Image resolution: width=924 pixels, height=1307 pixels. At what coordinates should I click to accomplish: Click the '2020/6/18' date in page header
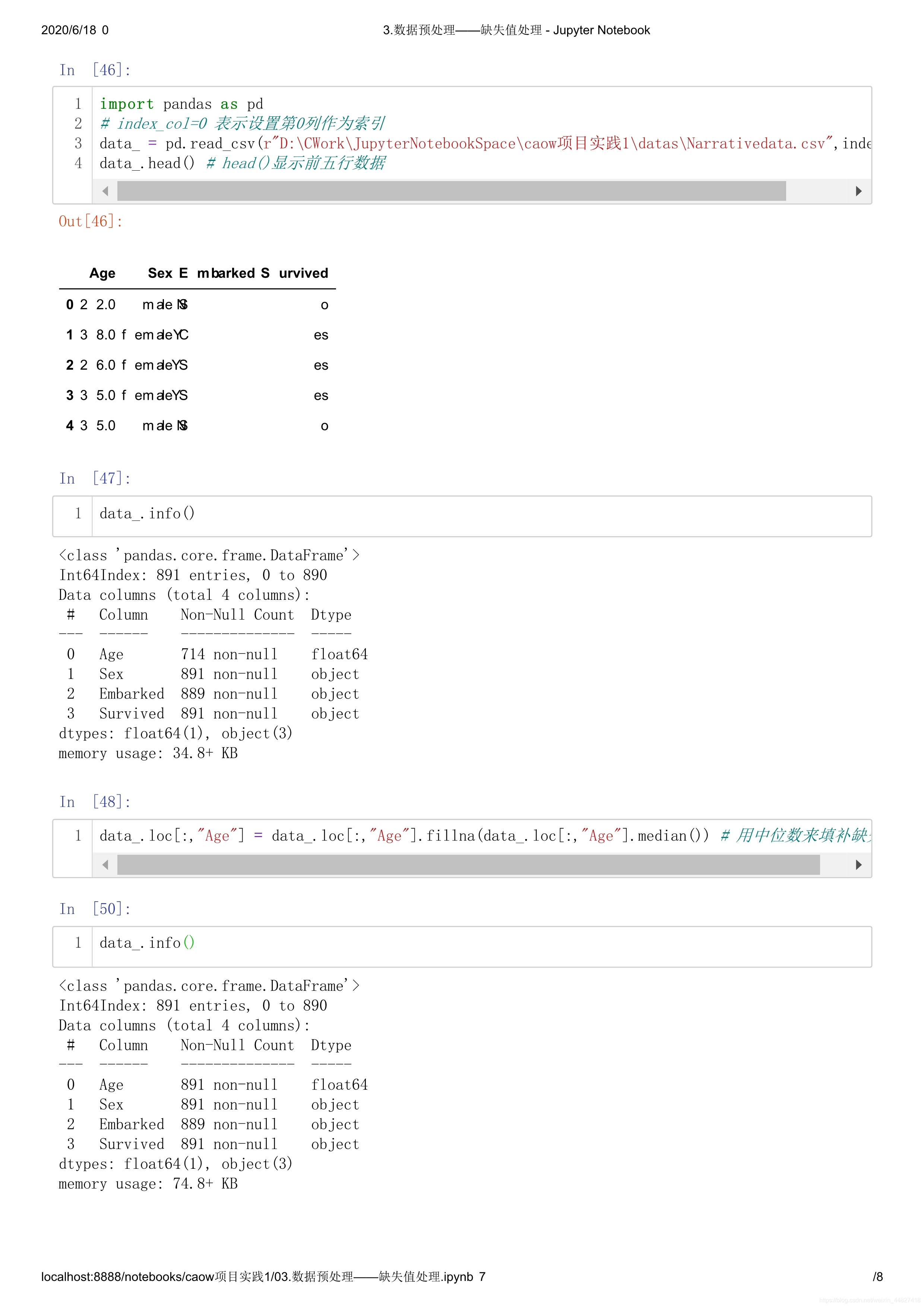[x=69, y=30]
